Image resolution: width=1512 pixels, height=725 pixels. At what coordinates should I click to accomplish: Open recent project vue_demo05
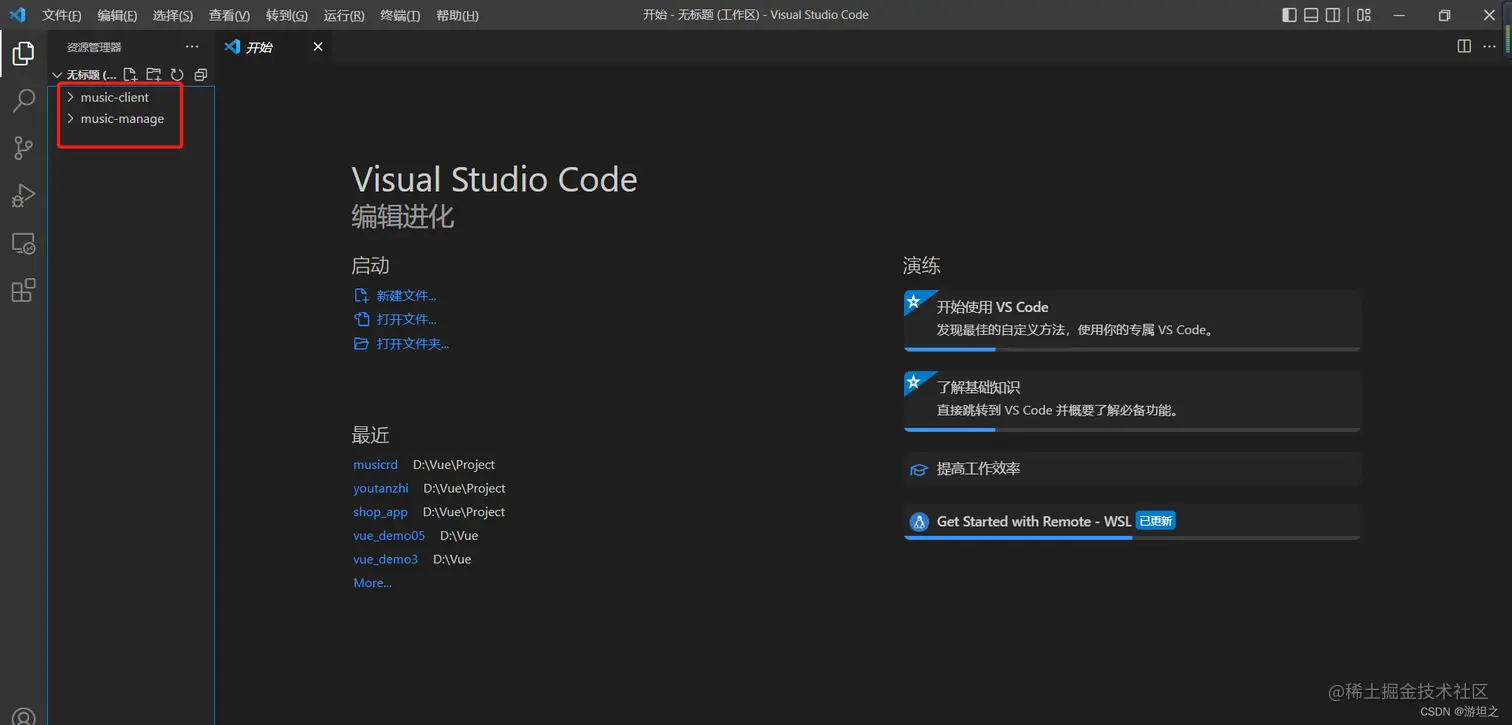point(389,536)
